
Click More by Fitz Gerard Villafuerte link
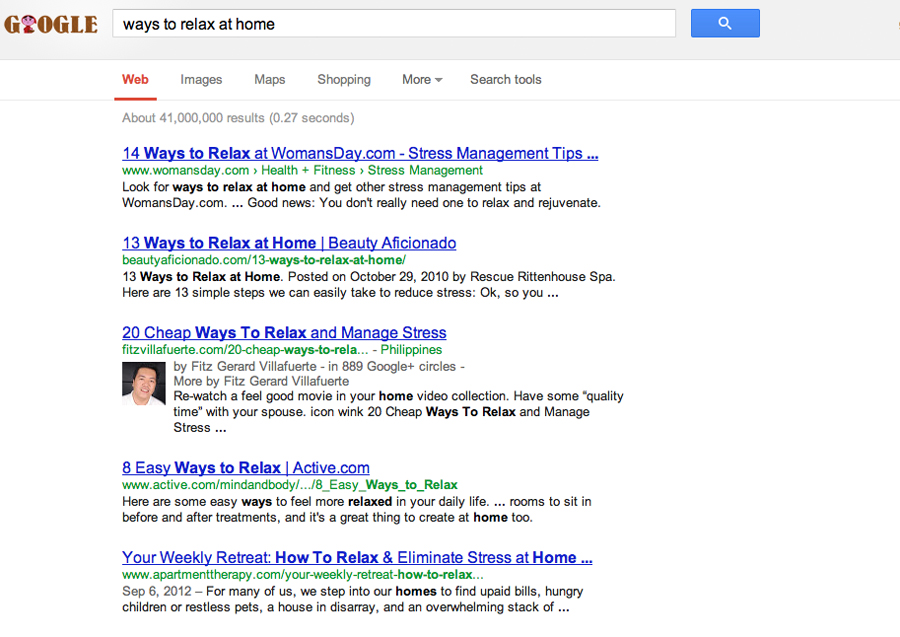261,381
